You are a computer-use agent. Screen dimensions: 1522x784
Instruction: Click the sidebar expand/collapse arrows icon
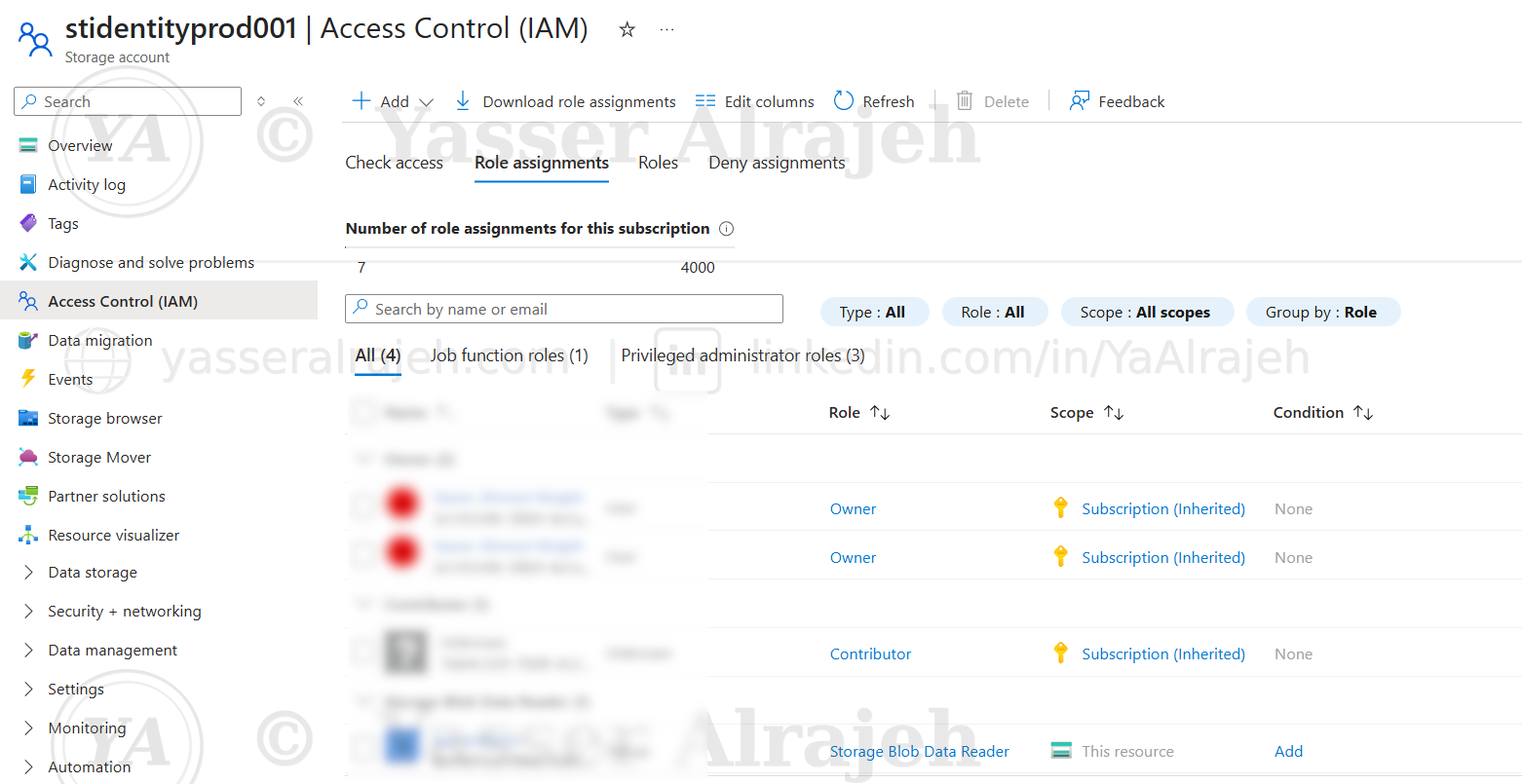pos(261,101)
